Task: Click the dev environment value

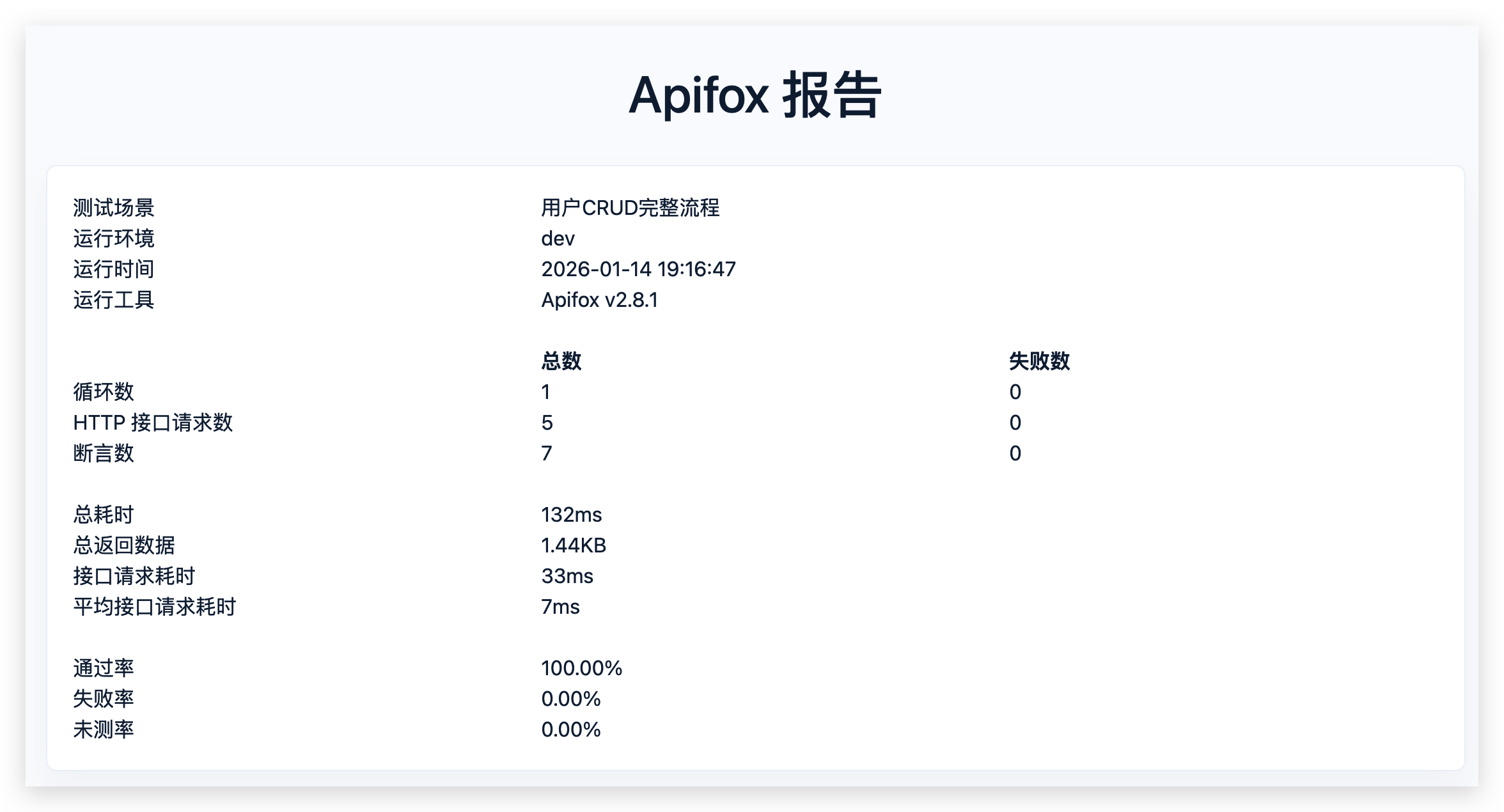Action: click(x=558, y=238)
